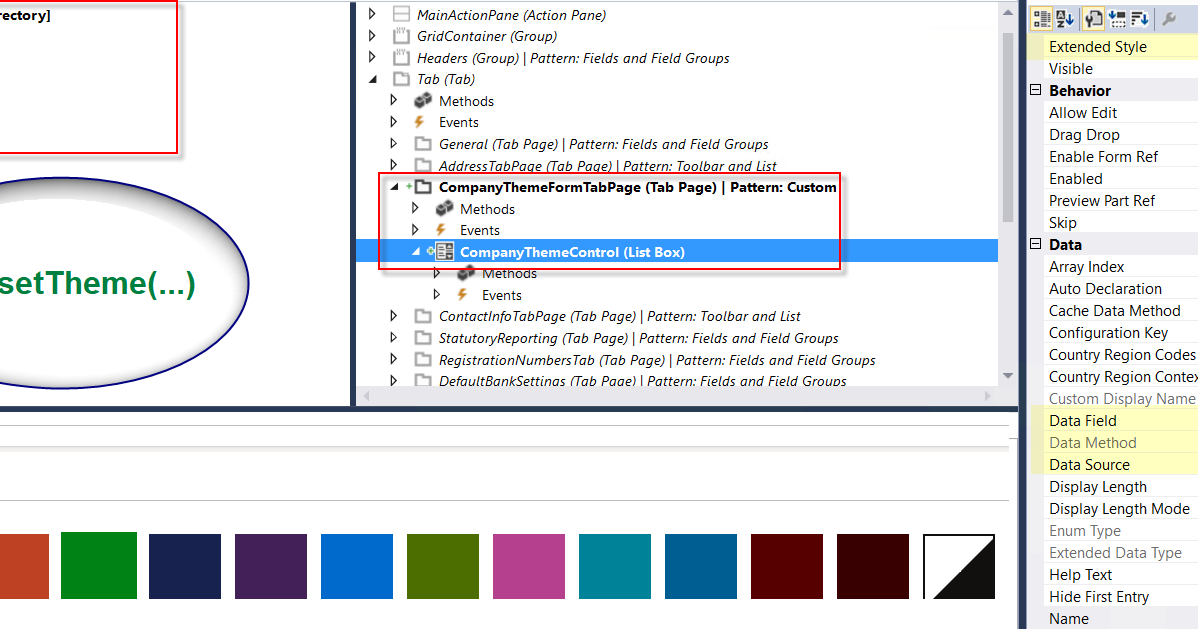This screenshot has height=629, width=1198.
Task: Collapse the Behavior property category
Action: click(x=1034, y=90)
